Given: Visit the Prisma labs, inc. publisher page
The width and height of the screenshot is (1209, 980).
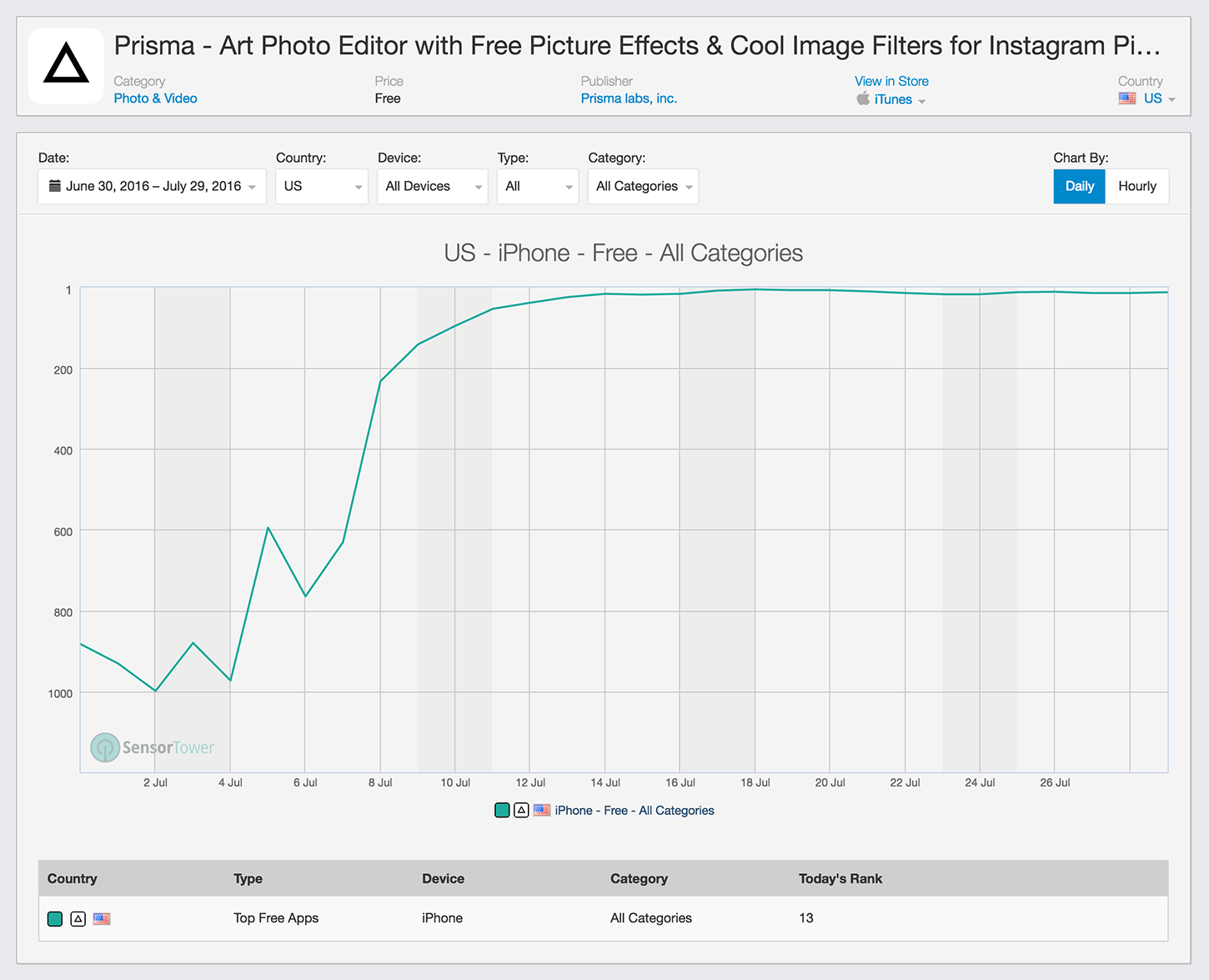Looking at the screenshot, I should coord(629,98).
